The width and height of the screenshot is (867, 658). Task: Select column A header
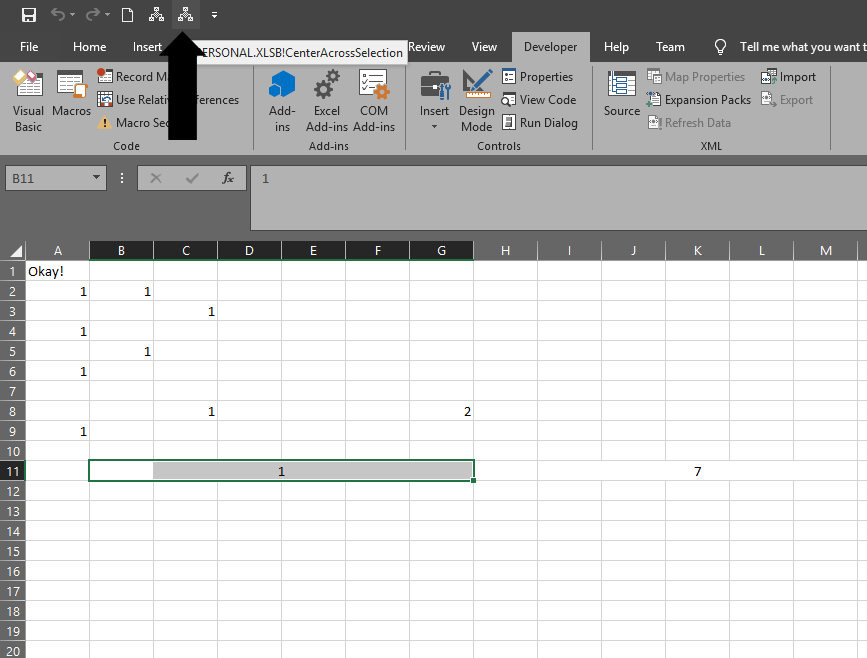[58, 250]
